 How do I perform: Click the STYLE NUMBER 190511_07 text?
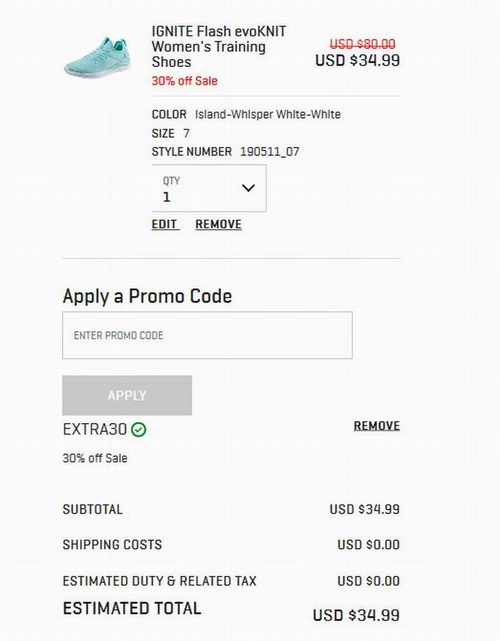(225, 152)
